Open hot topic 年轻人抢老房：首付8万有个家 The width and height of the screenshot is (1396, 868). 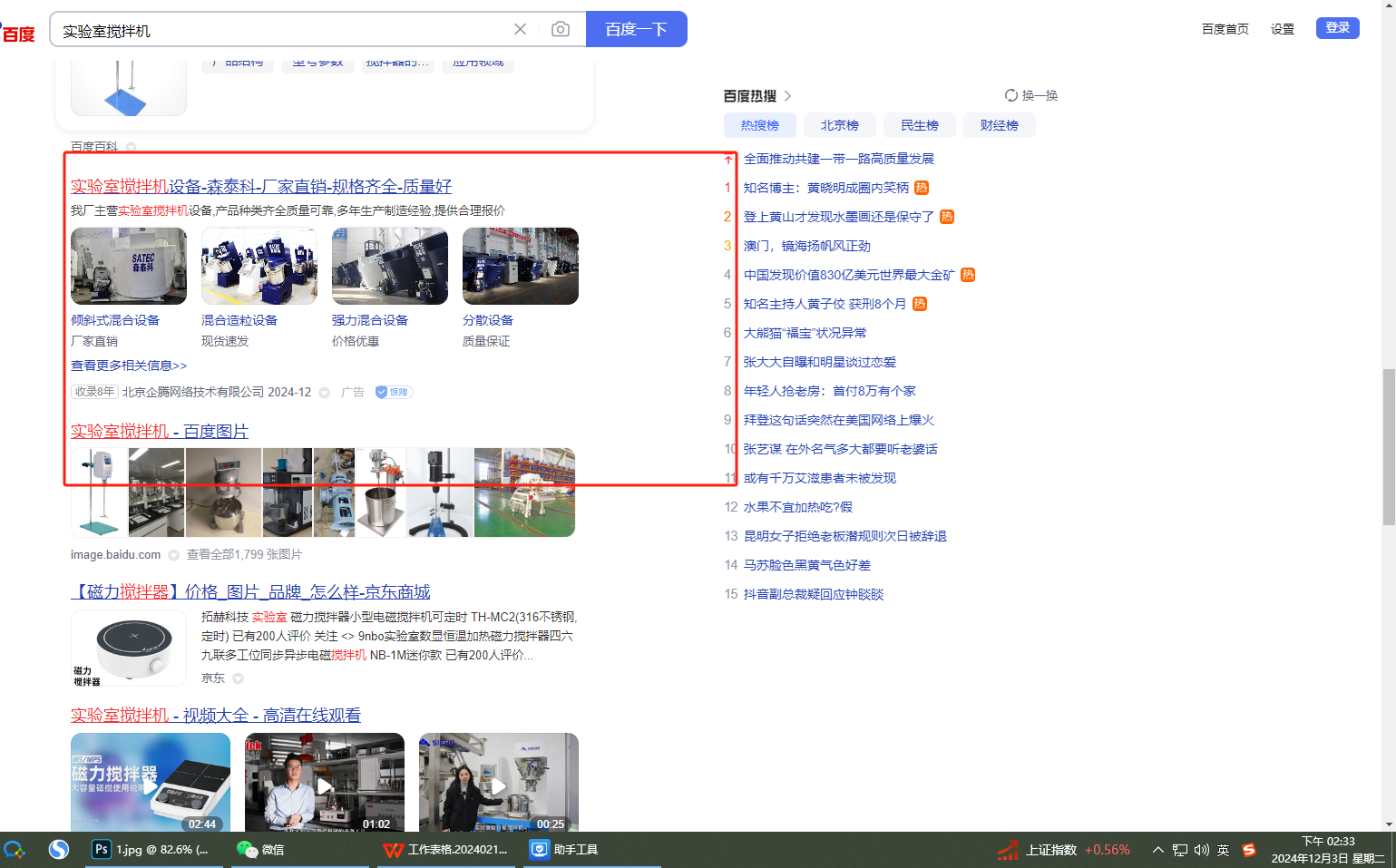(x=830, y=391)
